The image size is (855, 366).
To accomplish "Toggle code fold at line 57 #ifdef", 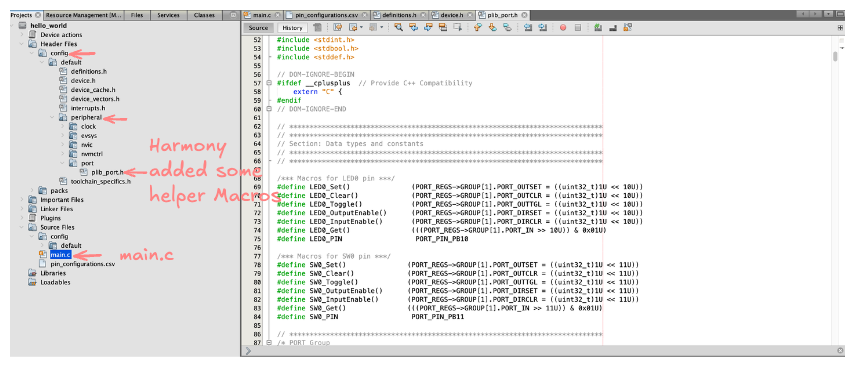I will (x=269, y=83).
